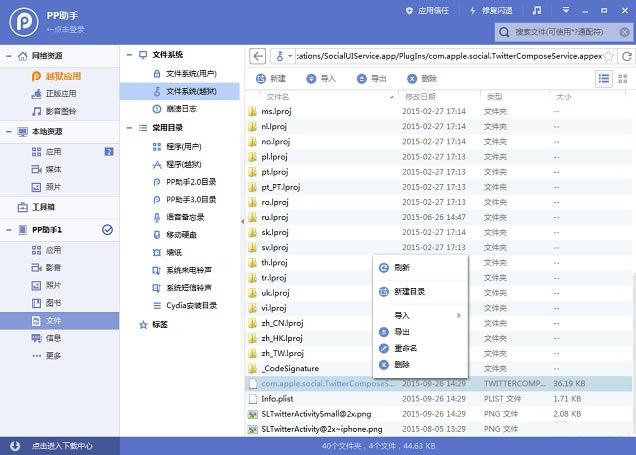Image resolution: width=636 pixels, height=455 pixels.
Task: Open 程序(越狱) directory shortcut
Action: pos(177,165)
